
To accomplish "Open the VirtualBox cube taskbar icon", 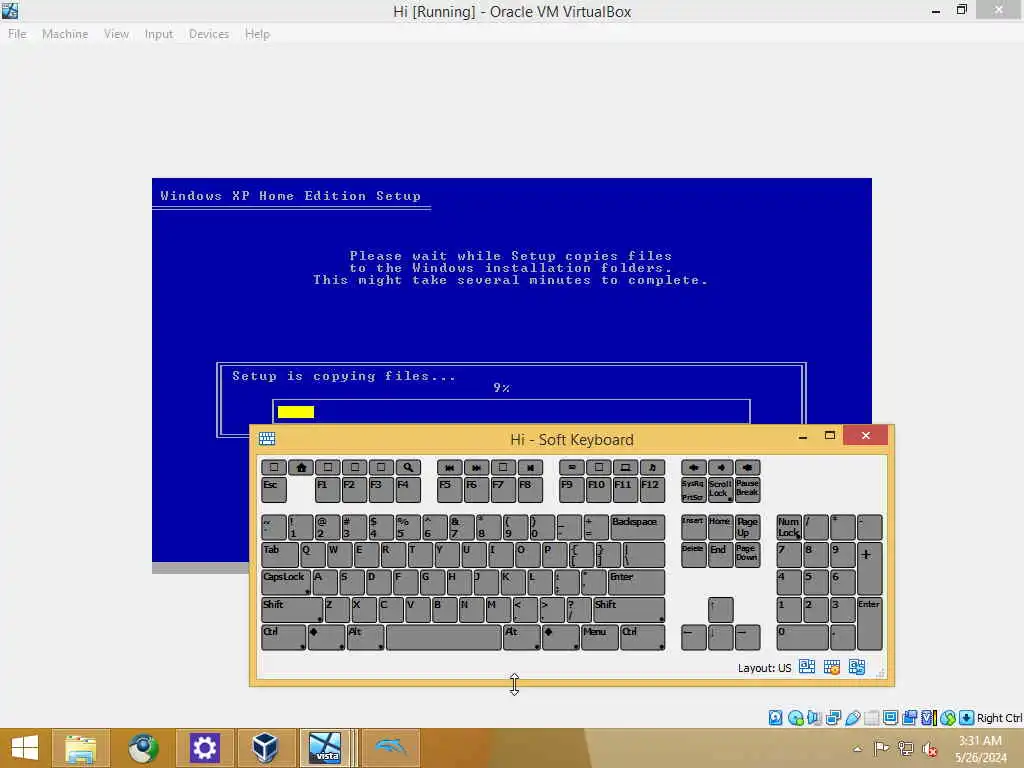I will coord(264,748).
